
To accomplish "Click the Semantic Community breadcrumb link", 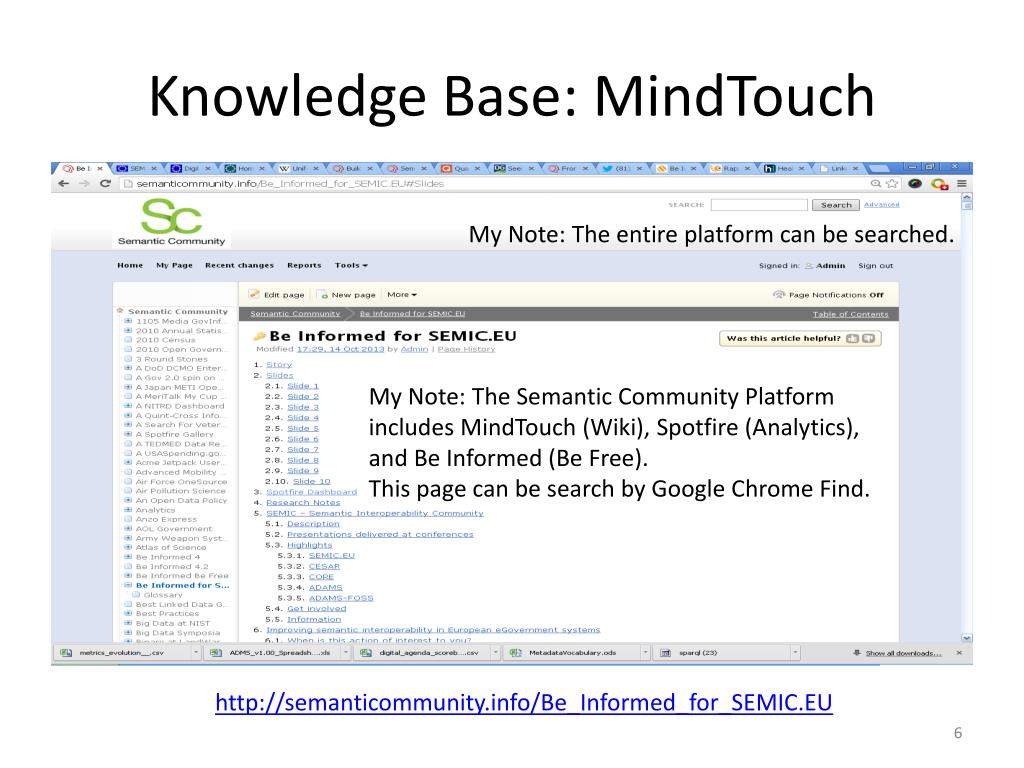I will click(295, 314).
